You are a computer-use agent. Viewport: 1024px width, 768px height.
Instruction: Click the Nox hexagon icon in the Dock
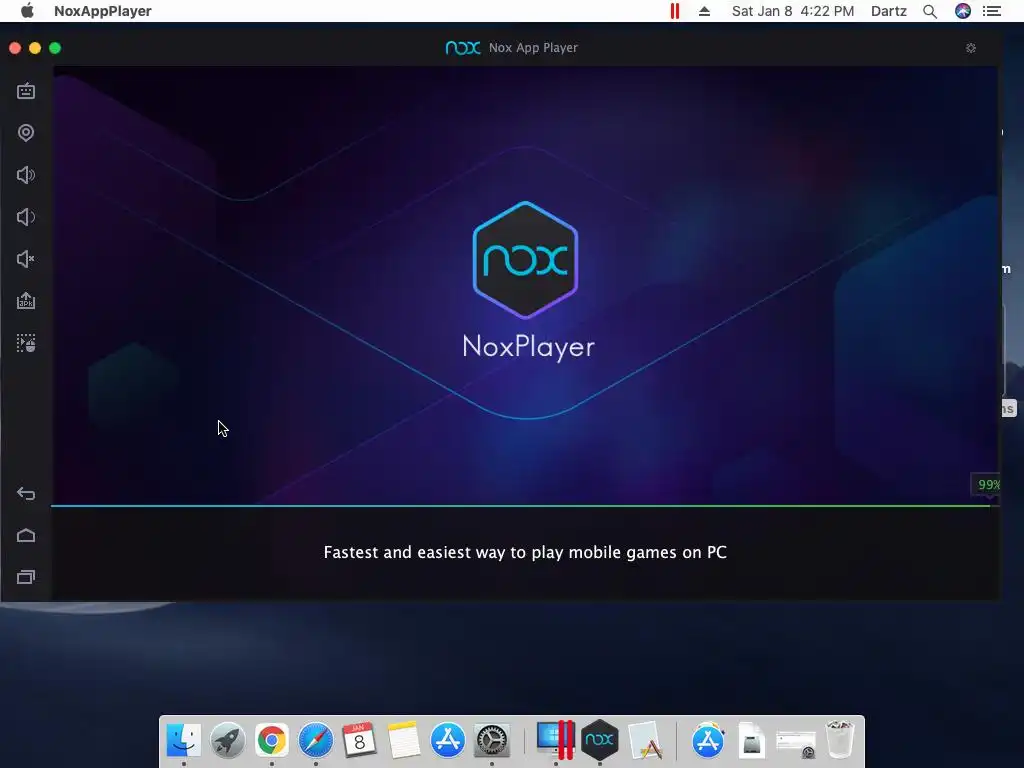[x=600, y=740]
